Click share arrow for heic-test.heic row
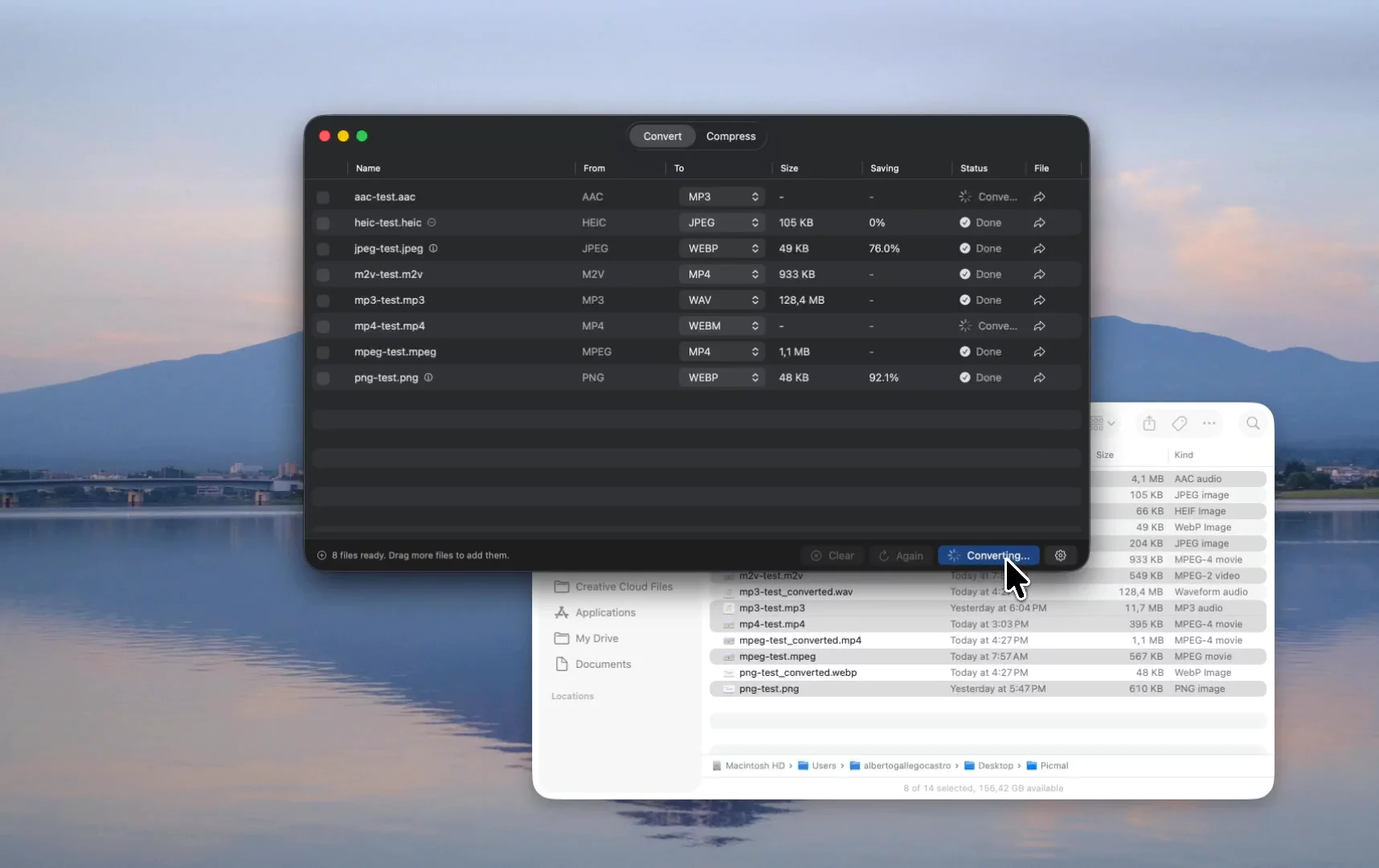This screenshot has height=868, width=1379. (x=1039, y=223)
